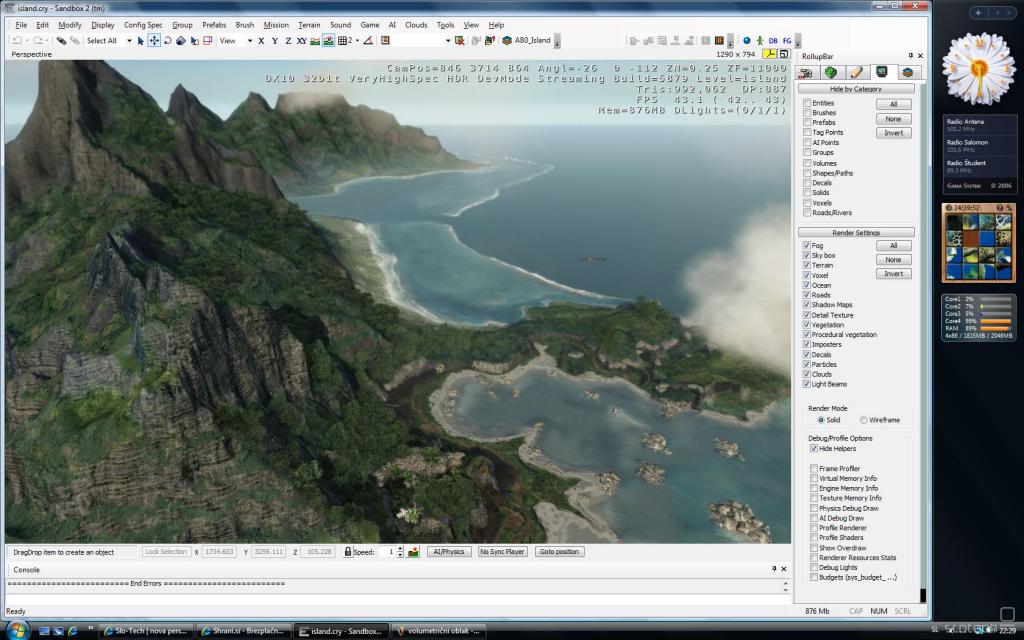
Task: Uncheck the Fog render setting
Action: point(807,246)
